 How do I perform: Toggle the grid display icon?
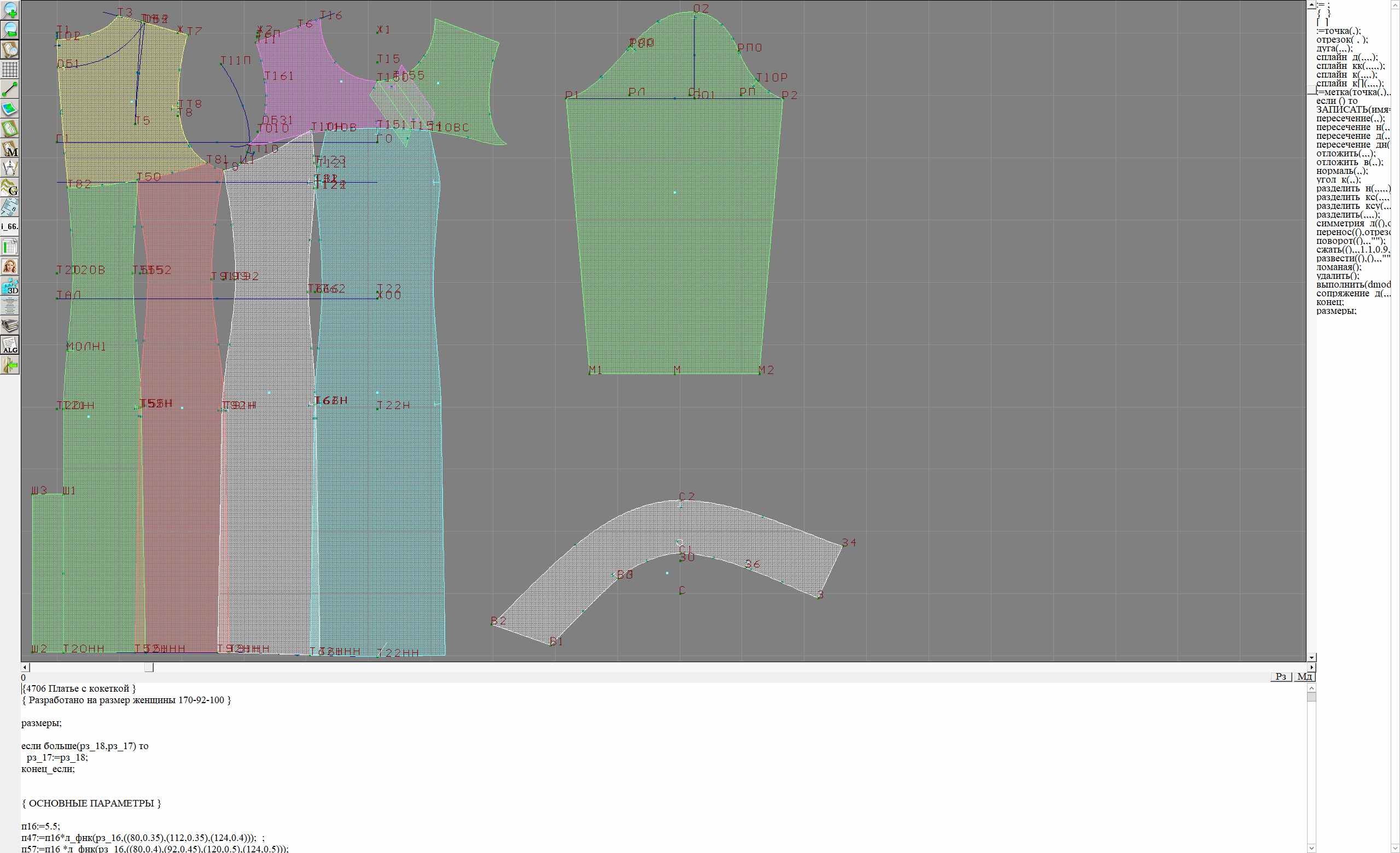10,69
